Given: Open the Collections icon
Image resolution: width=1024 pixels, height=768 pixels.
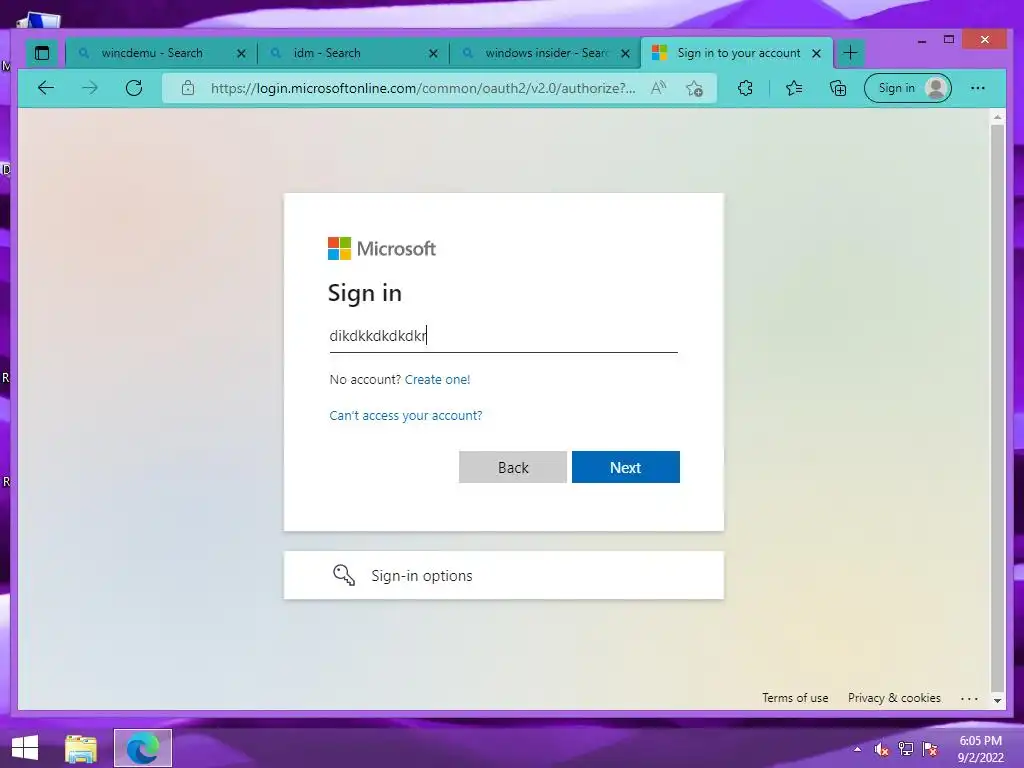Looking at the screenshot, I should tap(838, 88).
